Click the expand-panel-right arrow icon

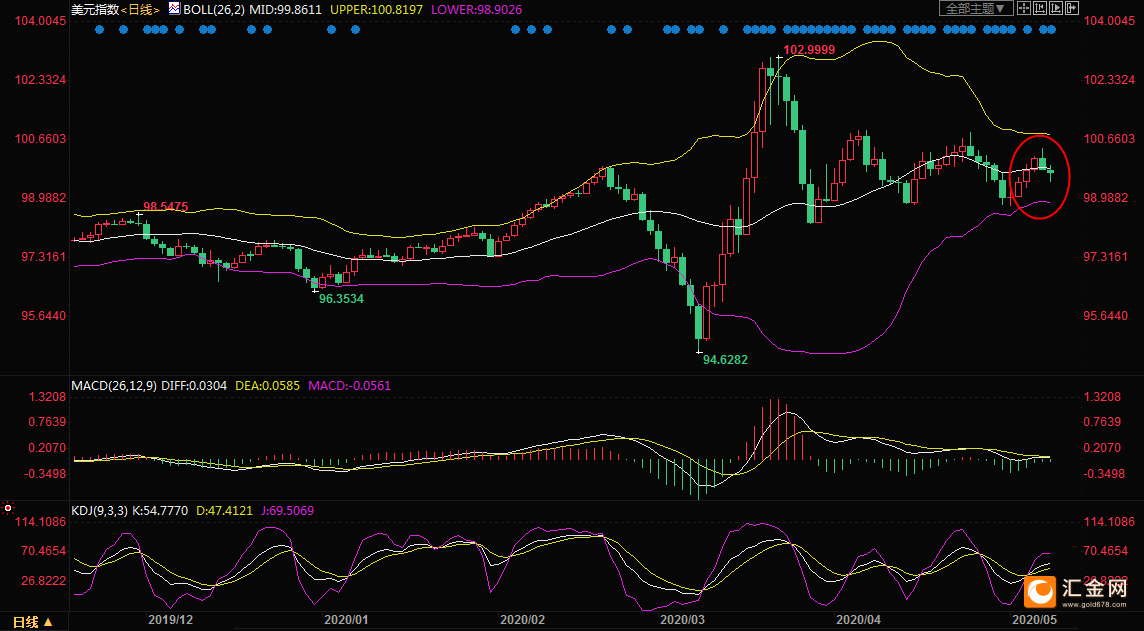(1072, 8)
